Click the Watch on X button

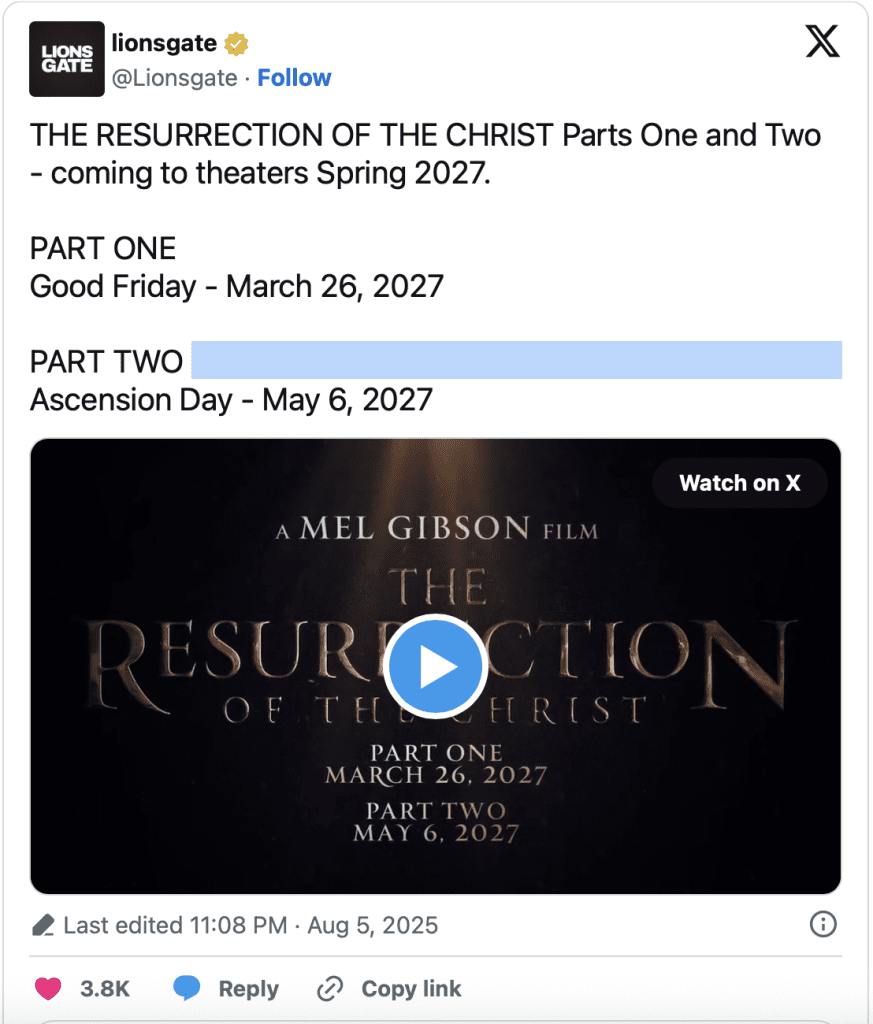739,483
